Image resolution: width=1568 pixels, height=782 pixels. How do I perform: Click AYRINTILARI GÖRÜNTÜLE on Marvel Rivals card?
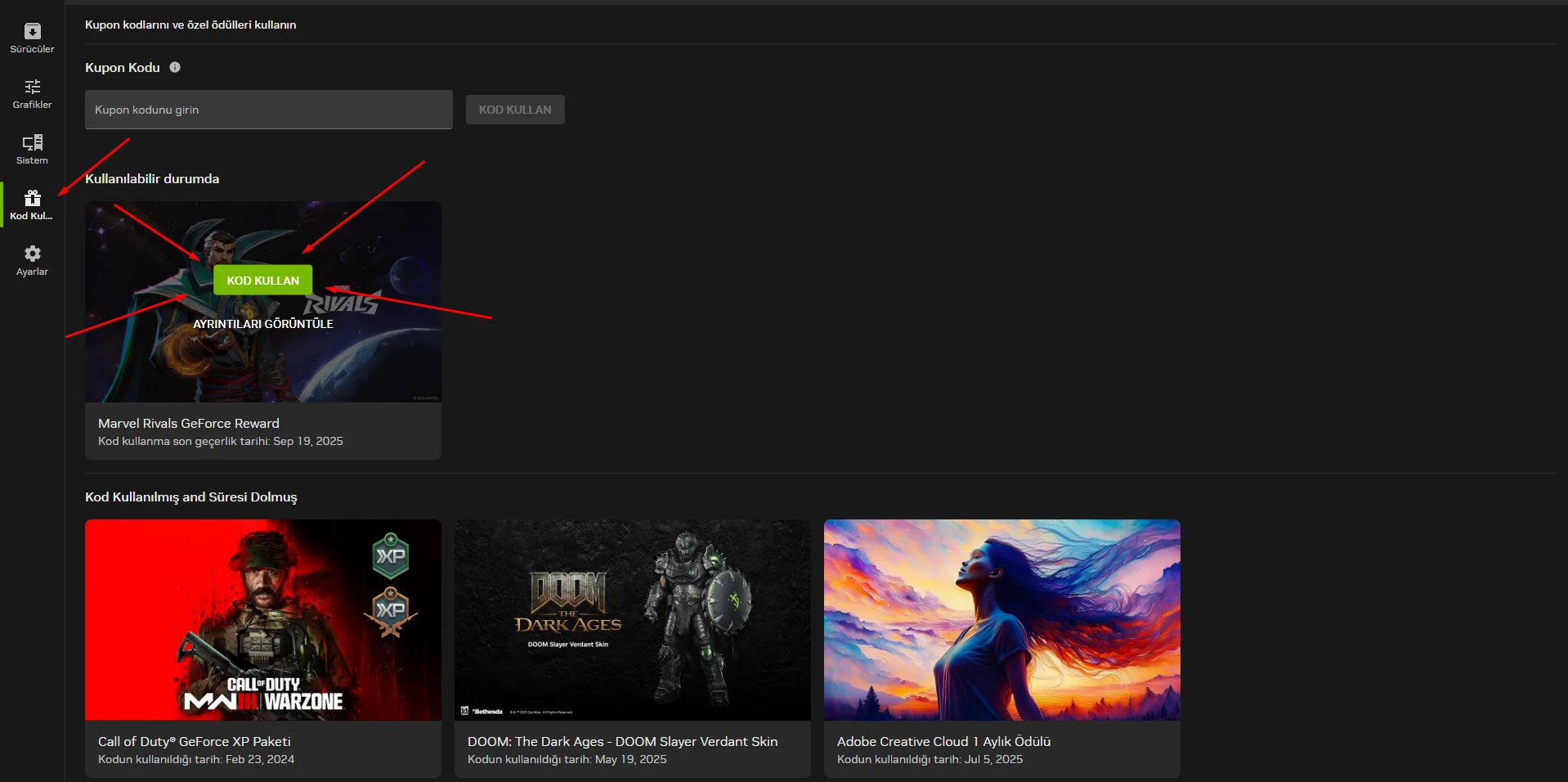[263, 324]
